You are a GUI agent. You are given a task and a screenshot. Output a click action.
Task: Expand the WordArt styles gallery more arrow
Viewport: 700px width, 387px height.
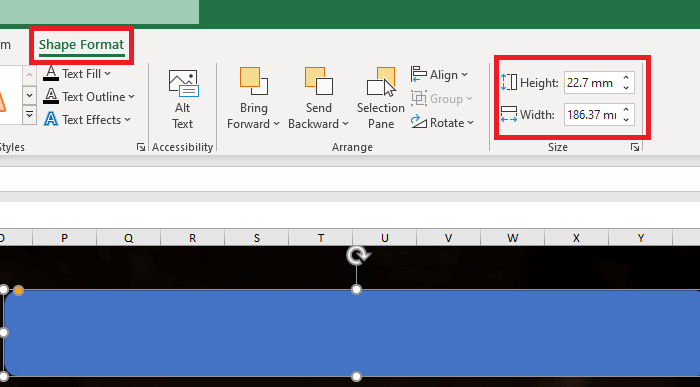click(29, 115)
